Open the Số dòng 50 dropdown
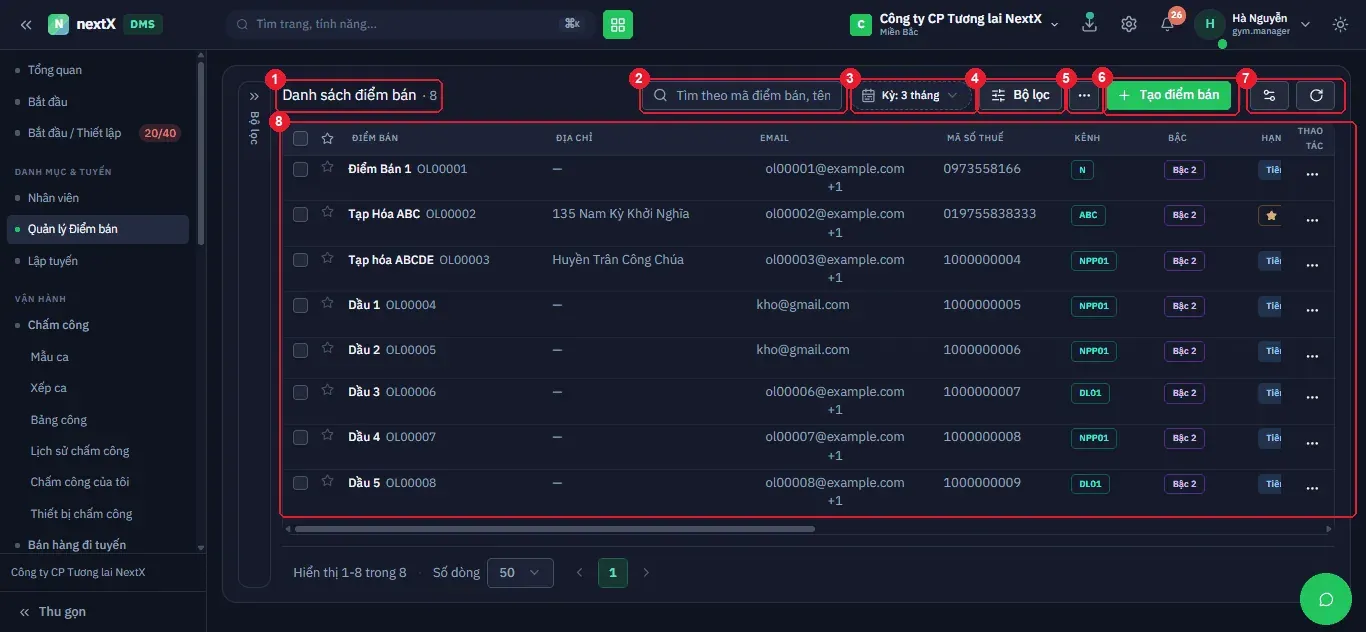 pyautogui.click(x=520, y=573)
